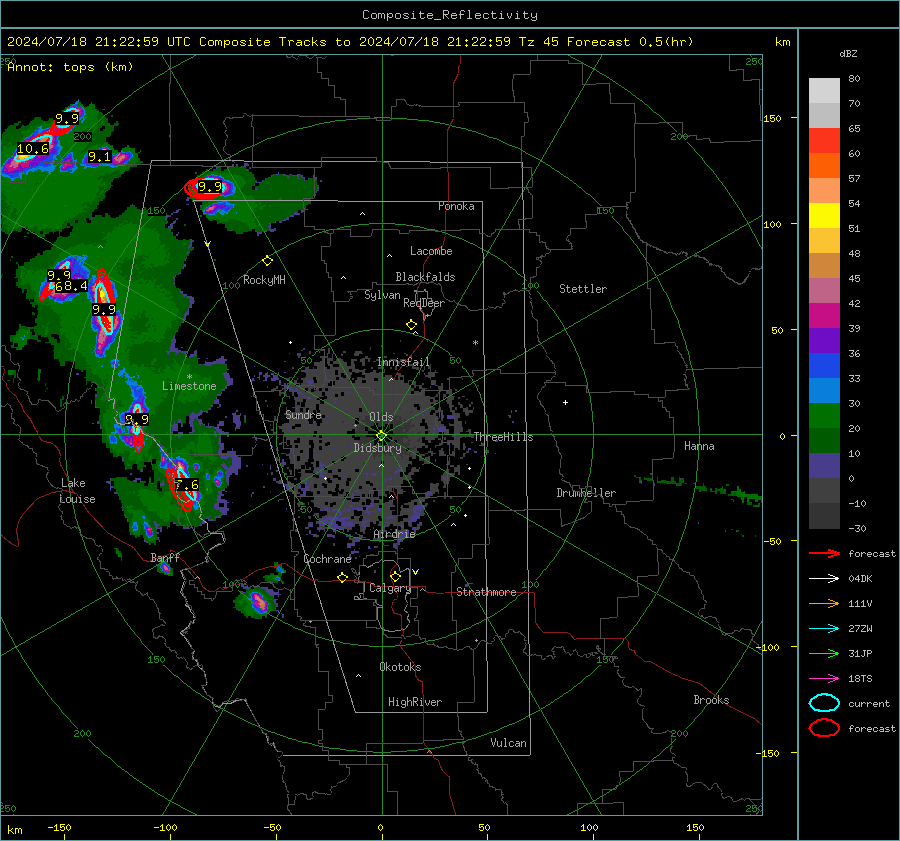Click the yellow diamond marker near RockyMH
900x841 pixels.
point(267,261)
